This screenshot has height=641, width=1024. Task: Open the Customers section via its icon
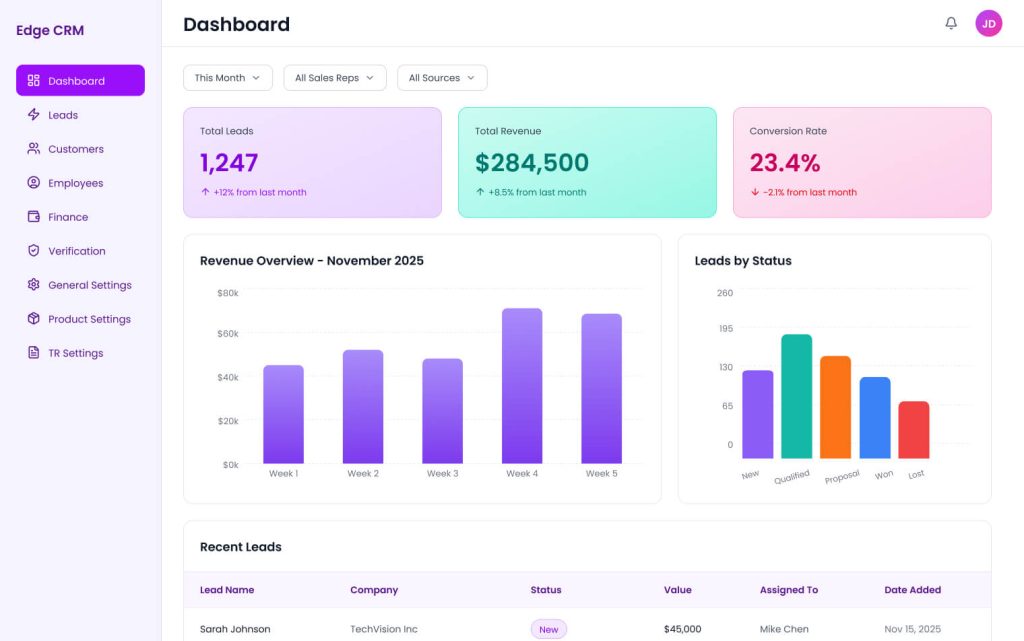point(32,149)
